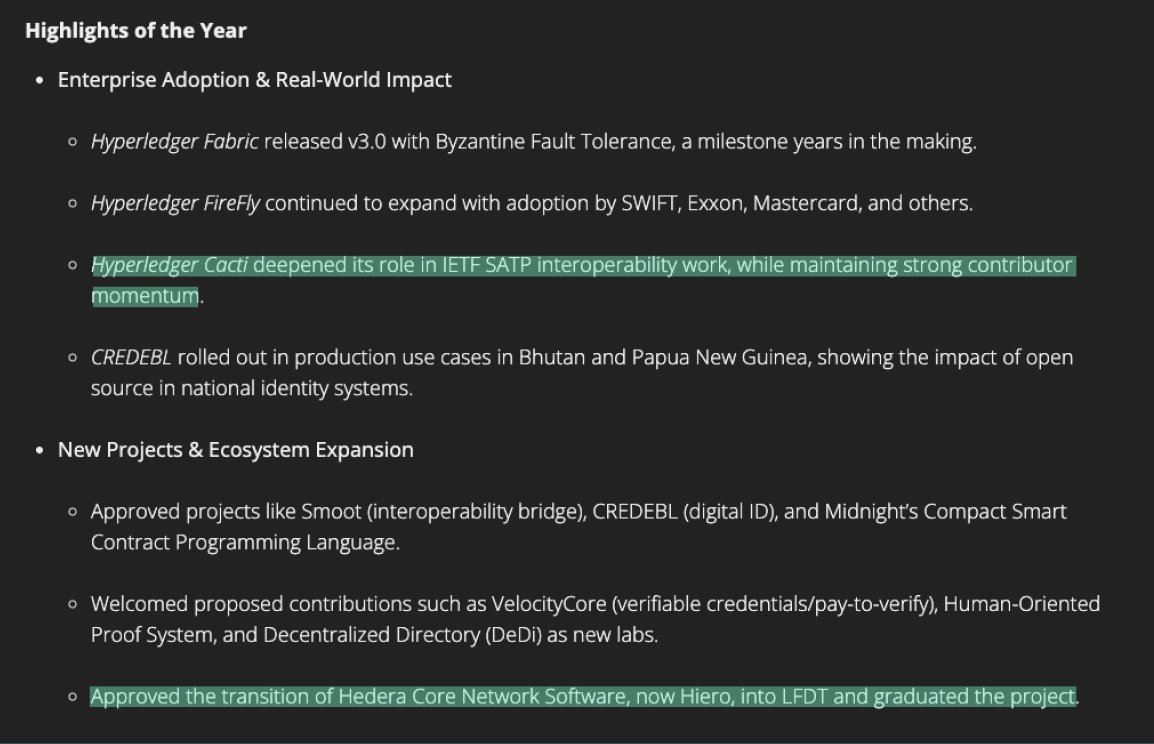Click the highlighted word "momentum"

click(144, 296)
